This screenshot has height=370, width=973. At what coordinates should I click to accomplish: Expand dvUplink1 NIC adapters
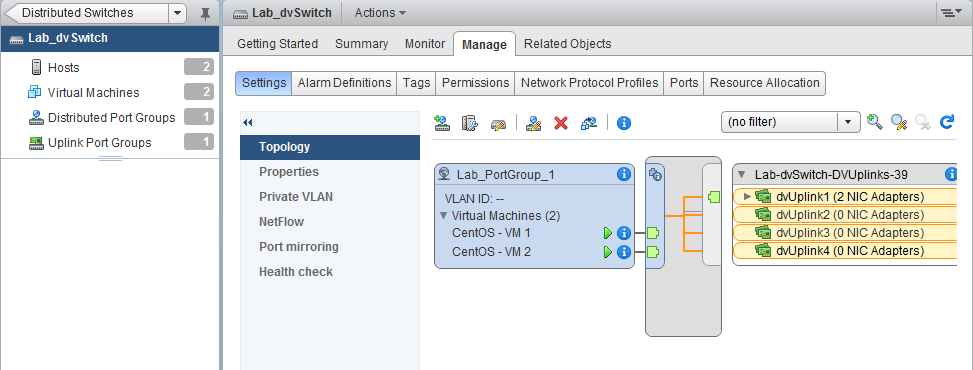tap(747, 197)
